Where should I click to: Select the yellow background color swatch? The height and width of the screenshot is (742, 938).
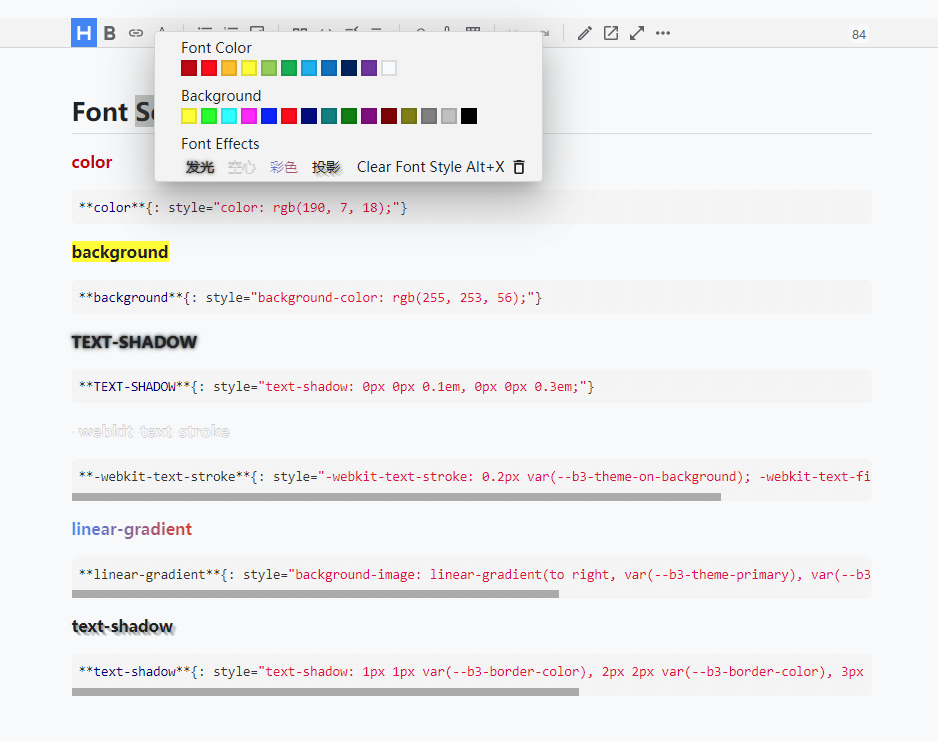(x=189, y=116)
